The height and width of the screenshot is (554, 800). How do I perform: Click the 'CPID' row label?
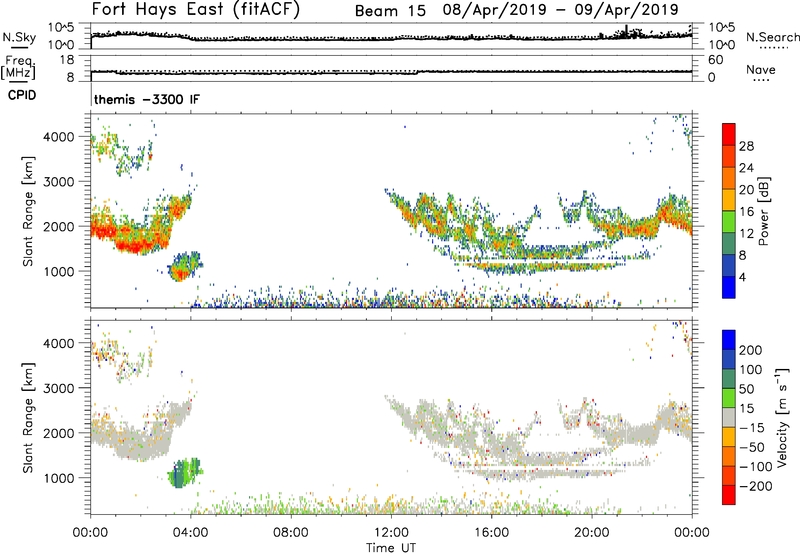point(22,95)
